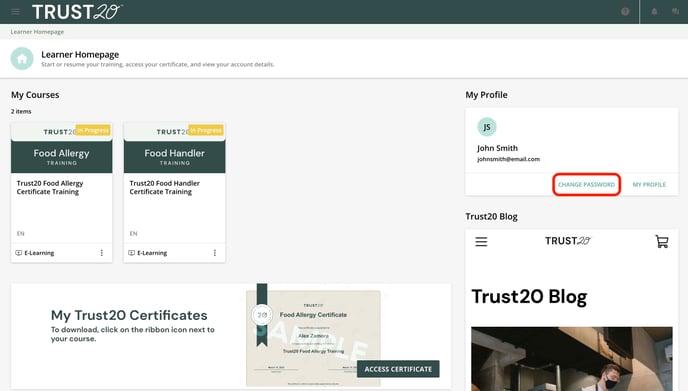Viewport: 688px width, 391px height.
Task: Open notifications via the bell icon
Action: [x=654, y=12]
